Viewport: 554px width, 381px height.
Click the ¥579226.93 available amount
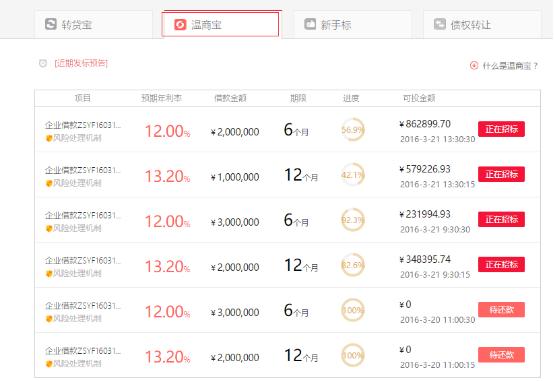click(425, 169)
